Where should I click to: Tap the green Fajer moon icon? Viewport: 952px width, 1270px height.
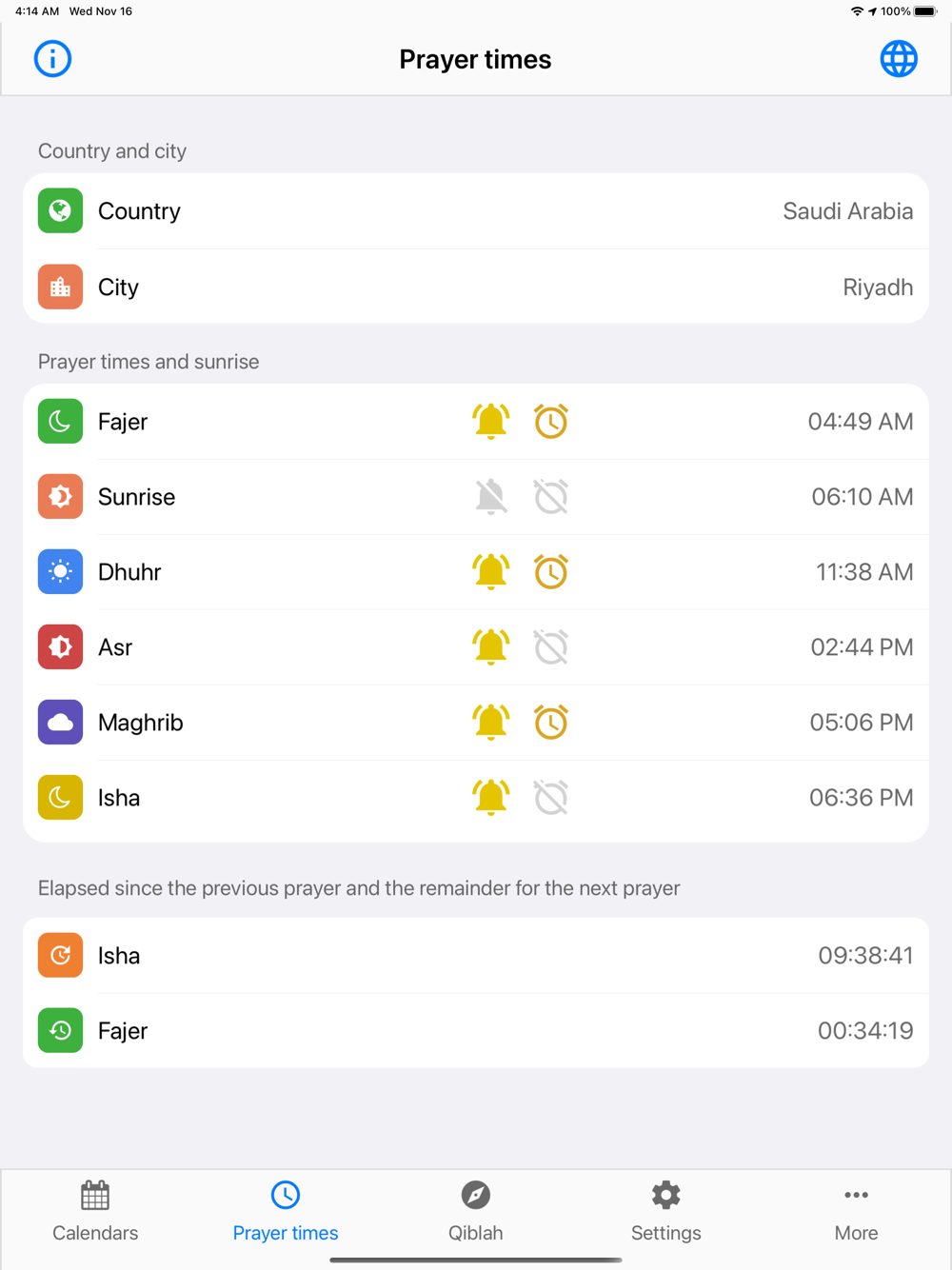click(x=60, y=422)
